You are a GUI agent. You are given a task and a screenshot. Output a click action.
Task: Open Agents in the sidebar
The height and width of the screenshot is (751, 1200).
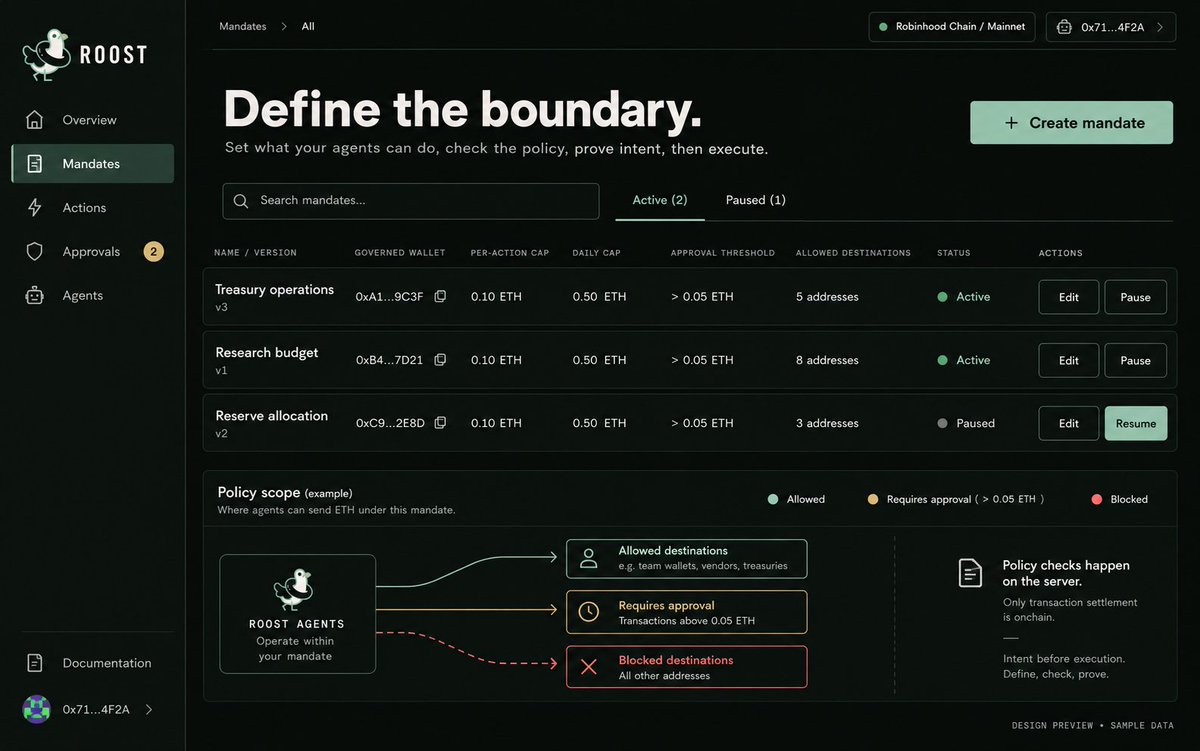tap(92, 296)
